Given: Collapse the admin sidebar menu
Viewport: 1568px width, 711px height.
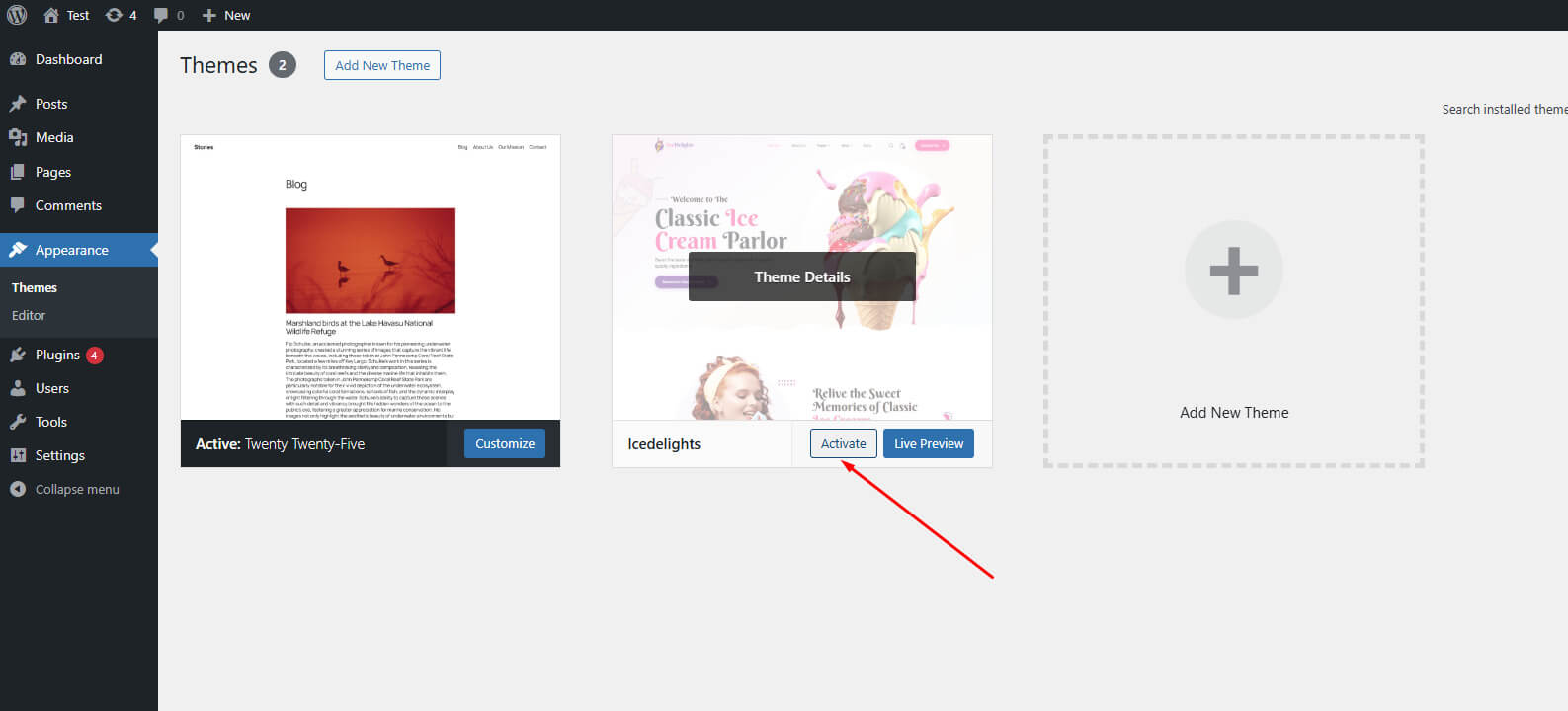Looking at the screenshot, I should click(x=79, y=489).
